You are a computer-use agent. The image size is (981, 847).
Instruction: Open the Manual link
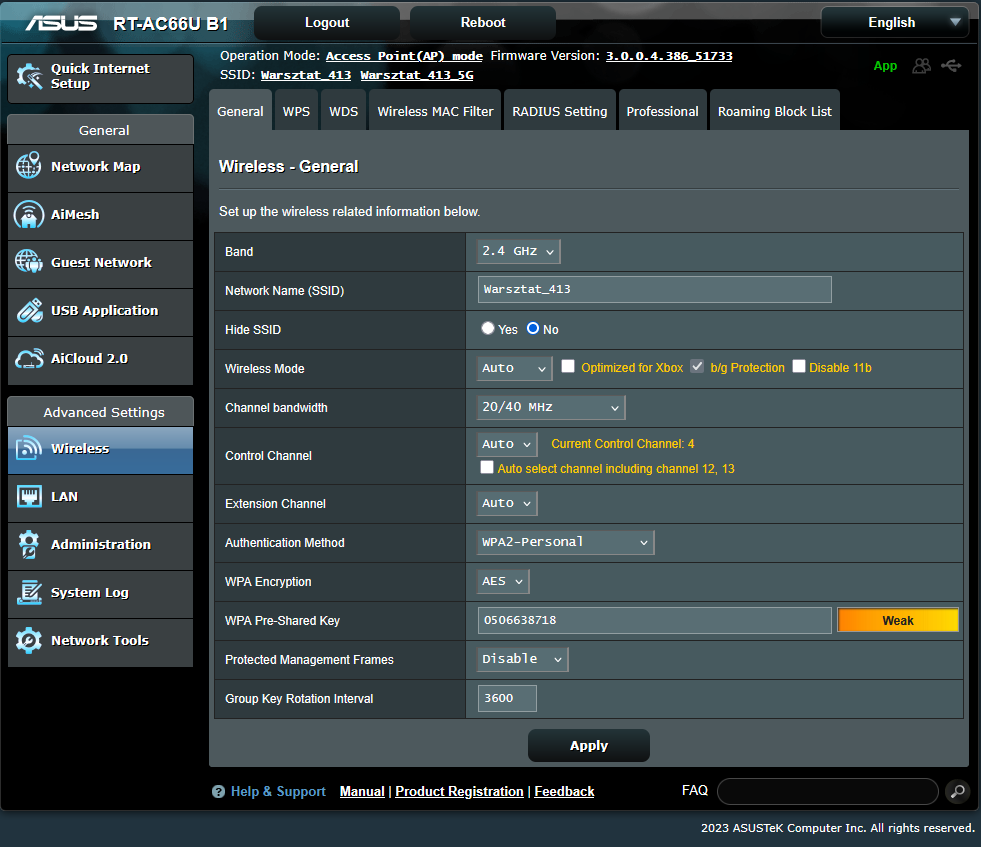(362, 791)
